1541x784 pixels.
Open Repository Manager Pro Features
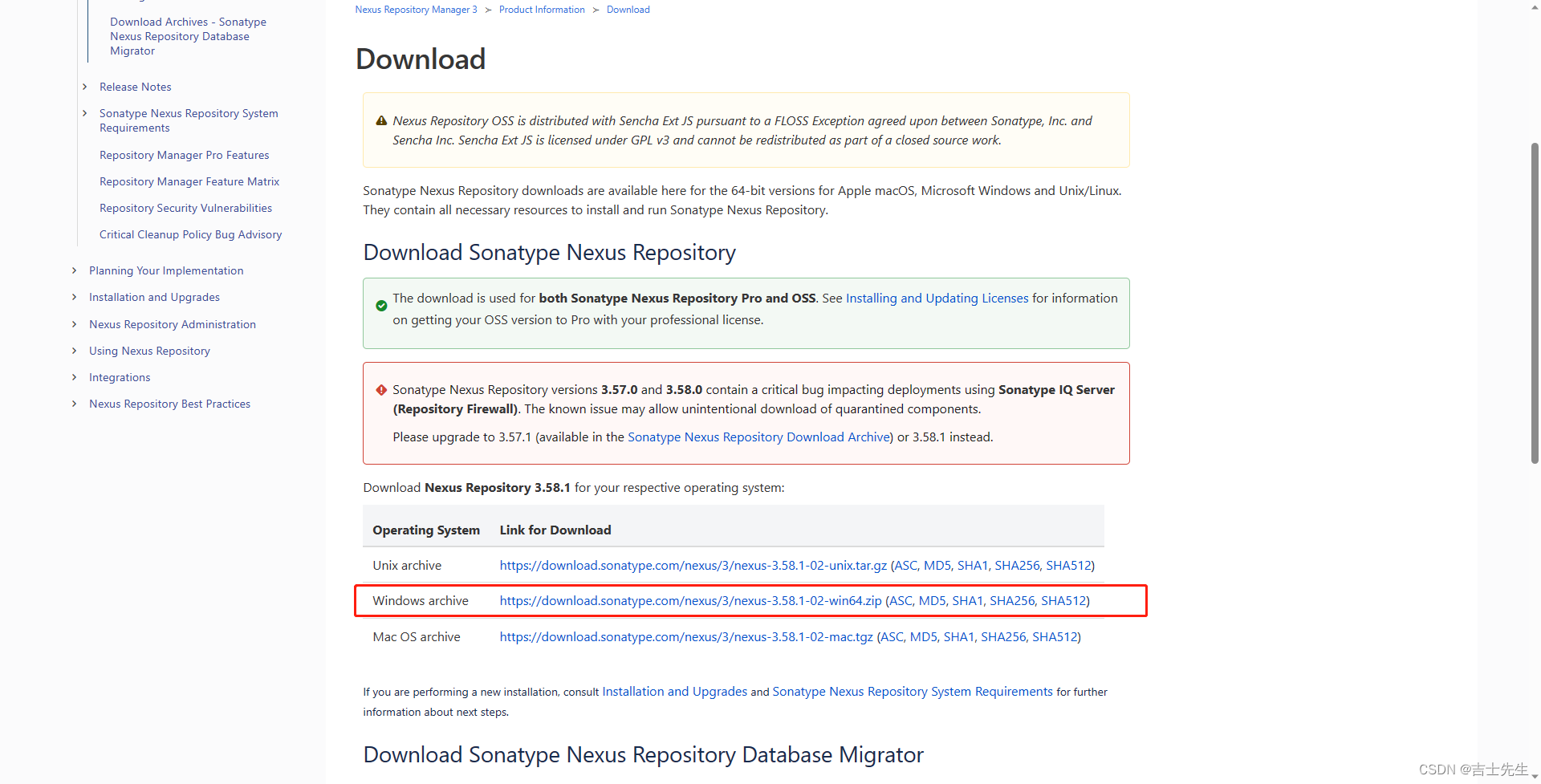[184, 155]
